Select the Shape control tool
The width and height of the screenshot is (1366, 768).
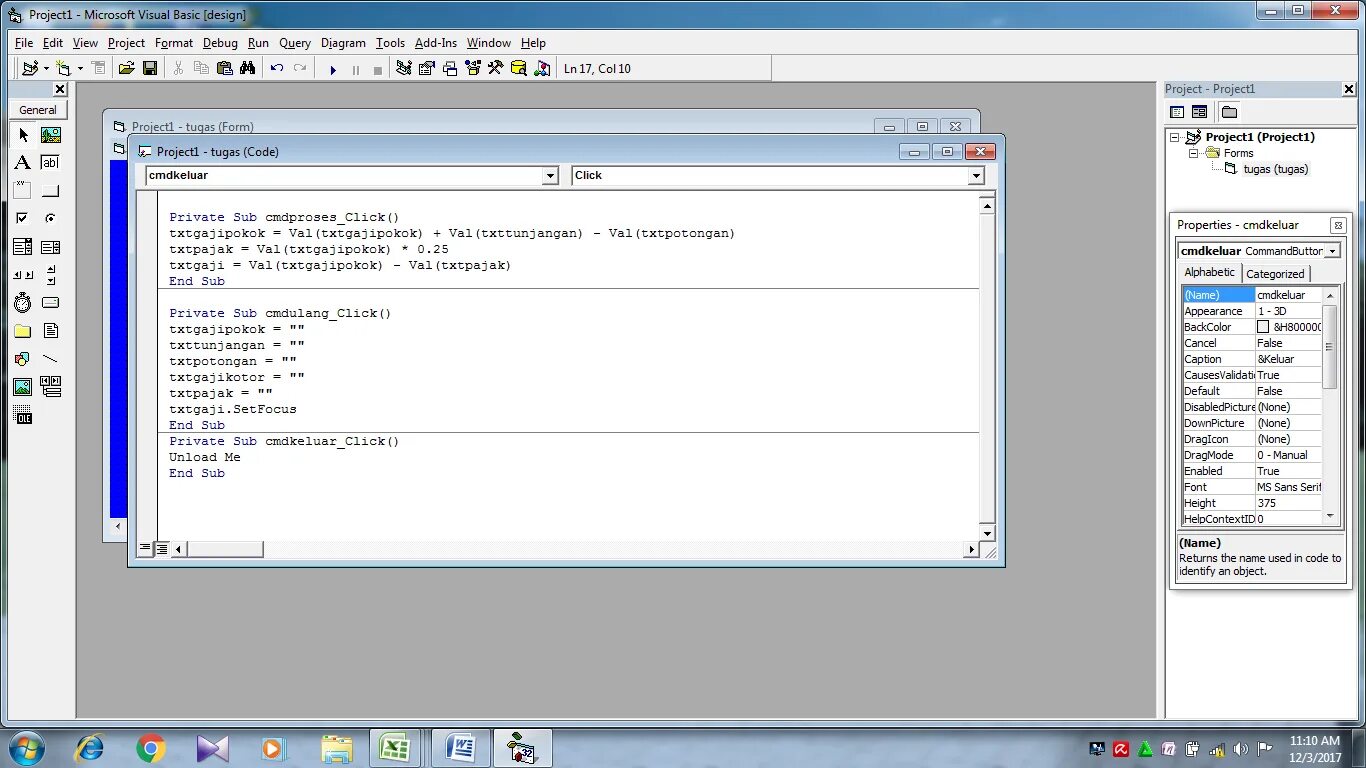point(23,359)
